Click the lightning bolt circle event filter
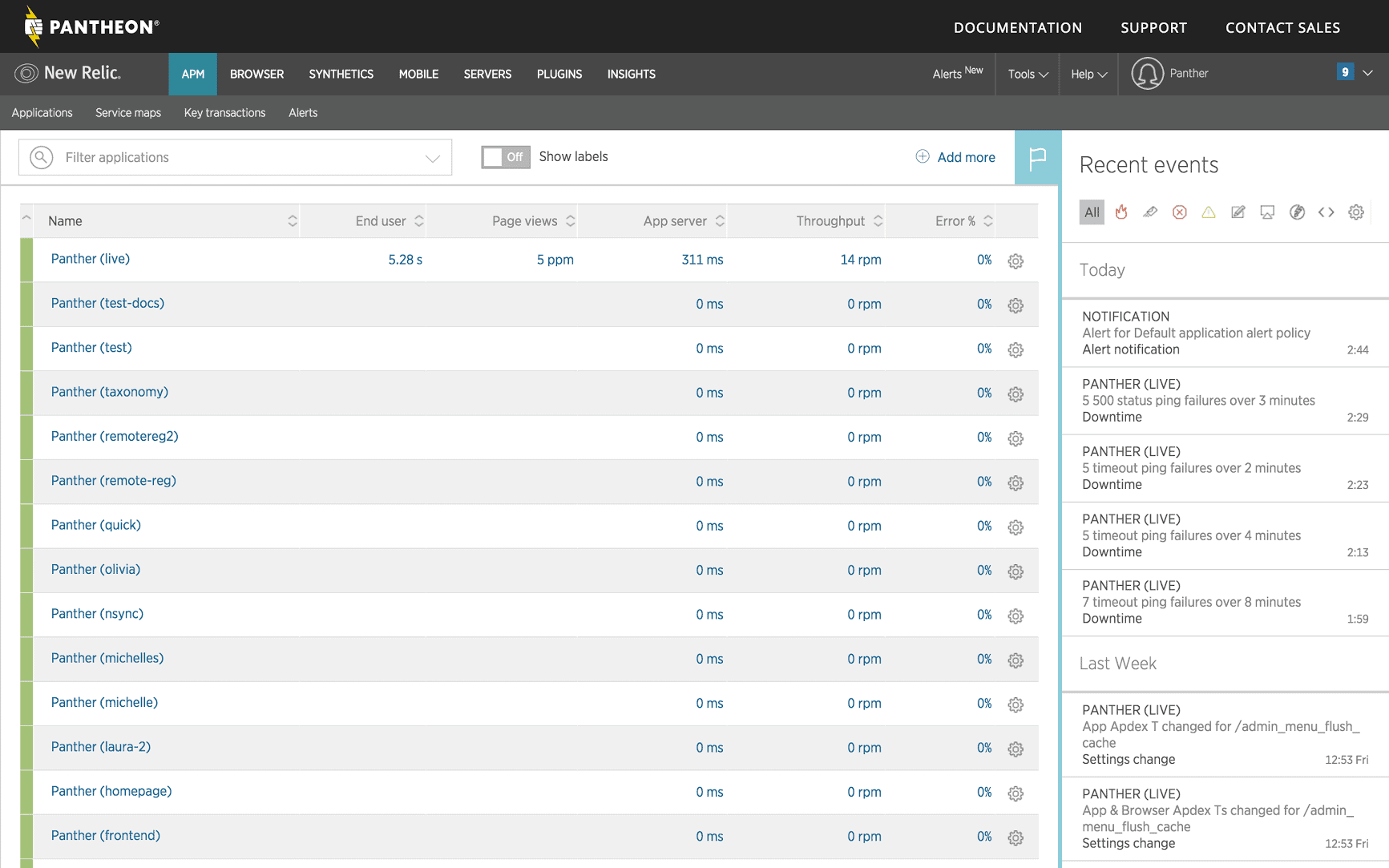 click(x=1297, y=212)
